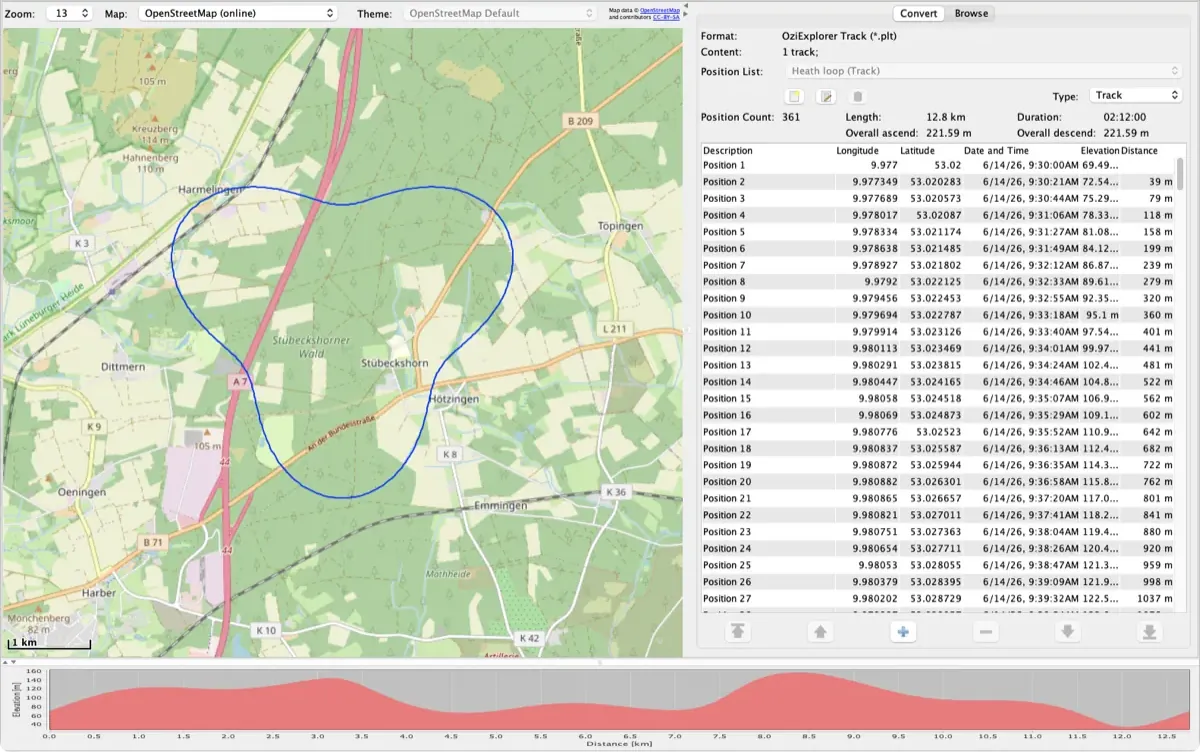
Task: Move selected position up one row
Action: coord(820,632)
